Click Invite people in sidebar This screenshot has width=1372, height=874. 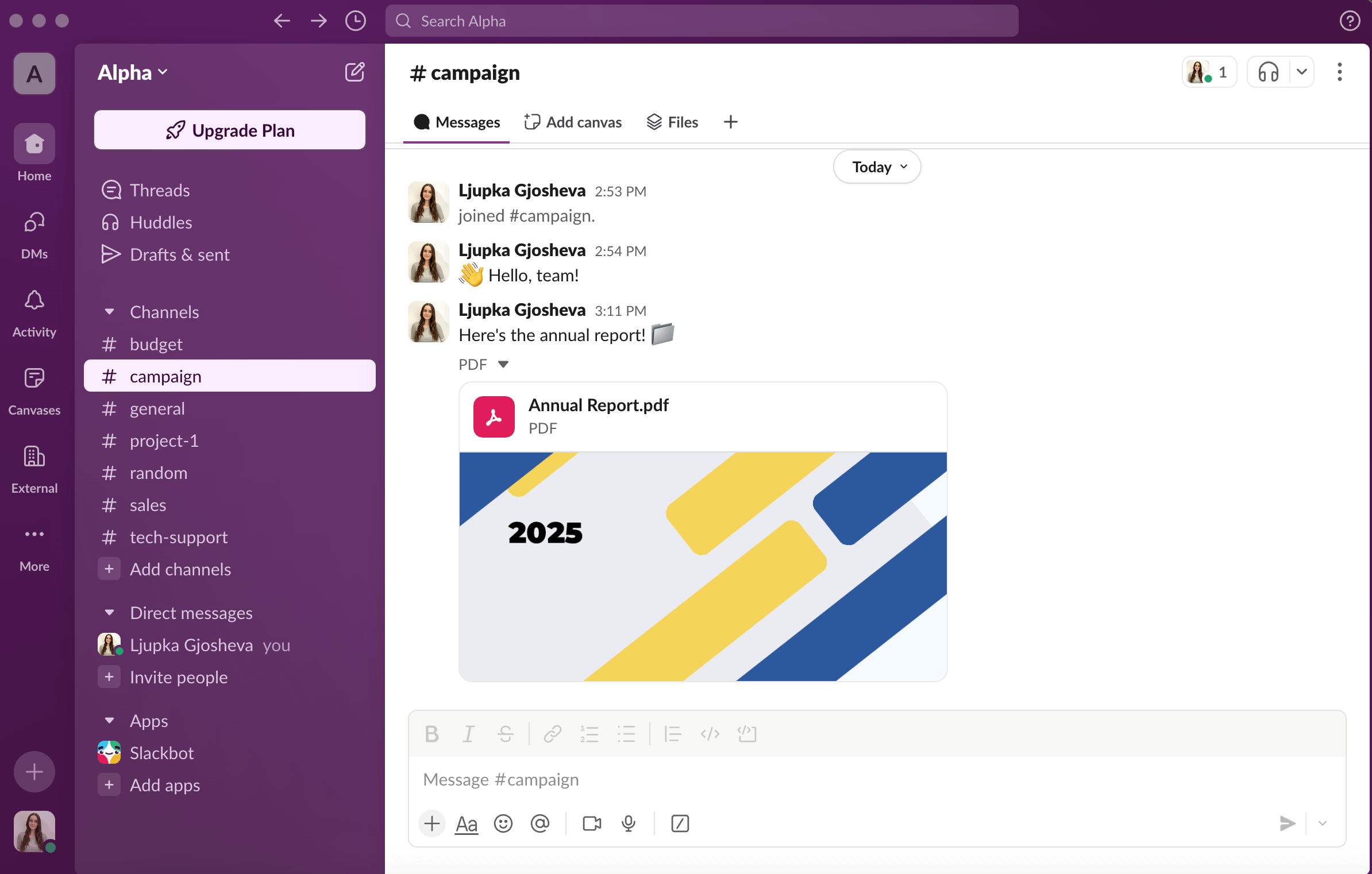point(229,677)
